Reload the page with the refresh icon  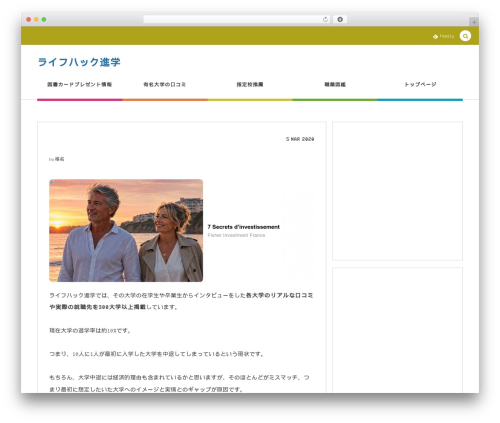tap(325, 19)
